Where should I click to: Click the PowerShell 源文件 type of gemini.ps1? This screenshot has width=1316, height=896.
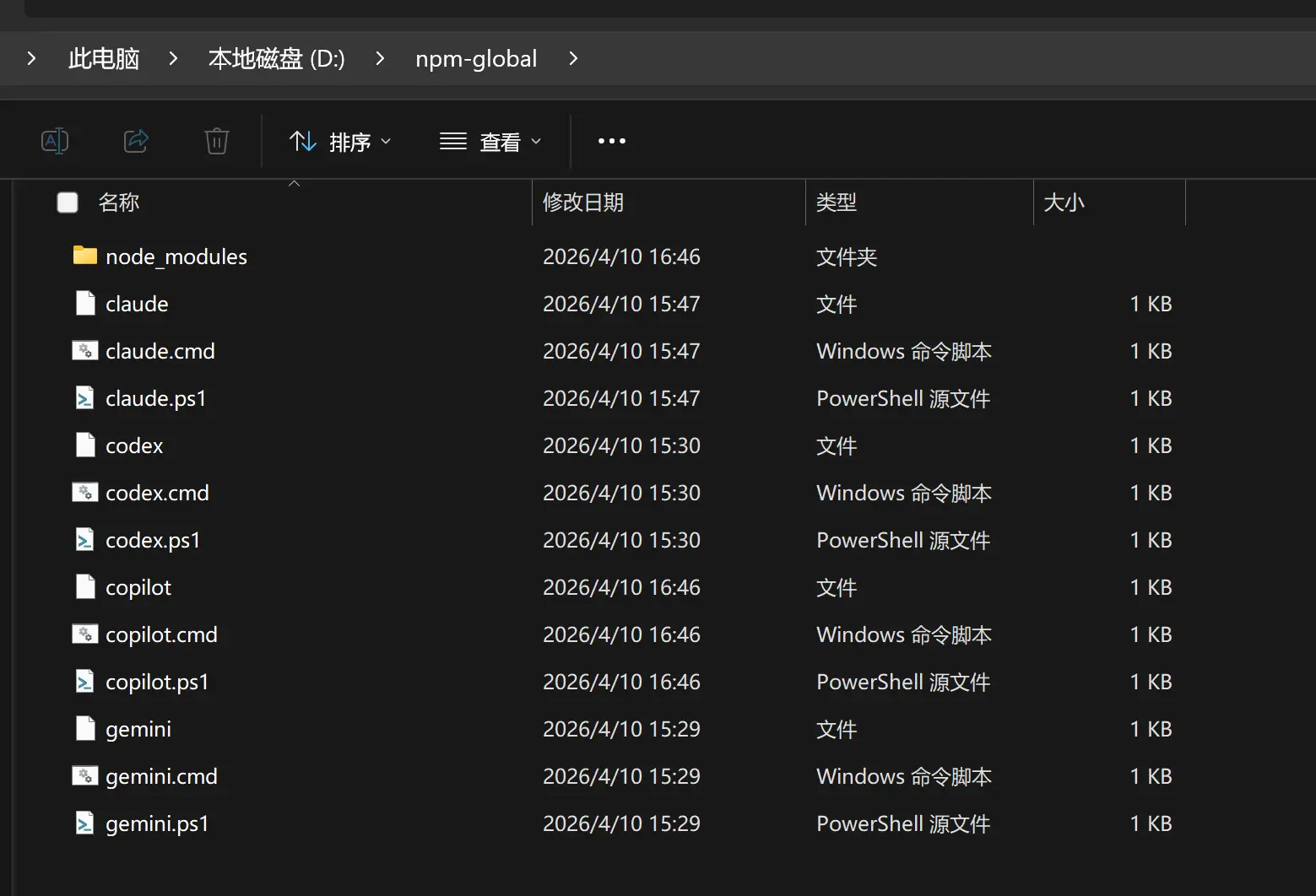903,823
